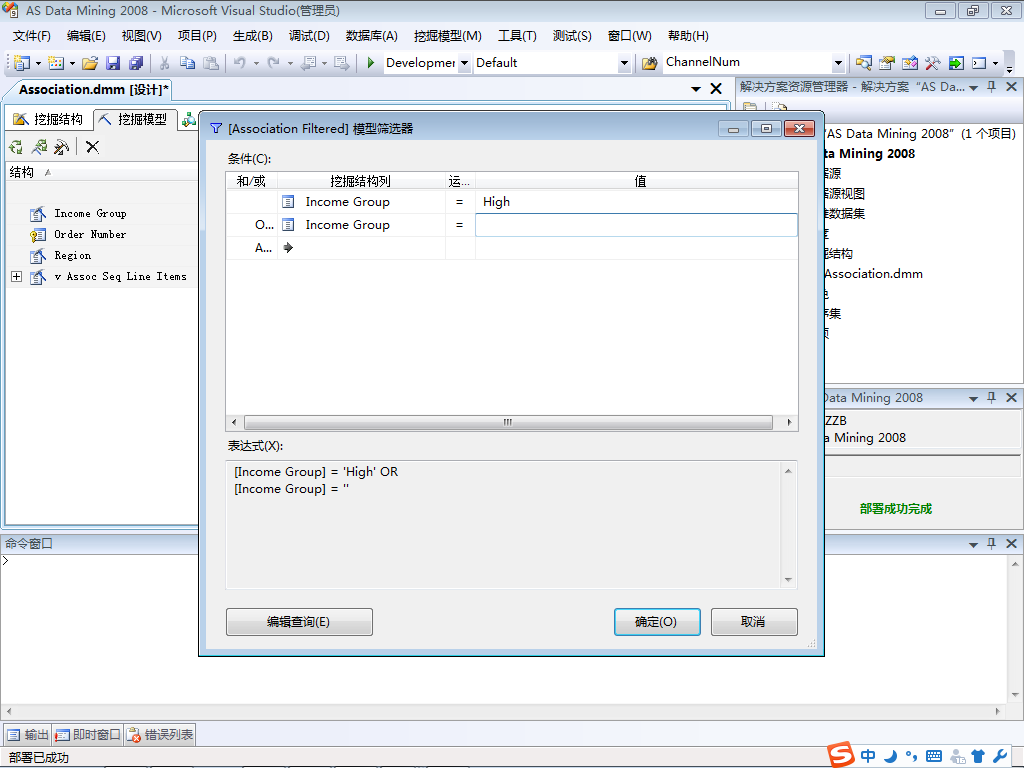Select Association.dmm in Solution Explorer

[x=874, y=274]
